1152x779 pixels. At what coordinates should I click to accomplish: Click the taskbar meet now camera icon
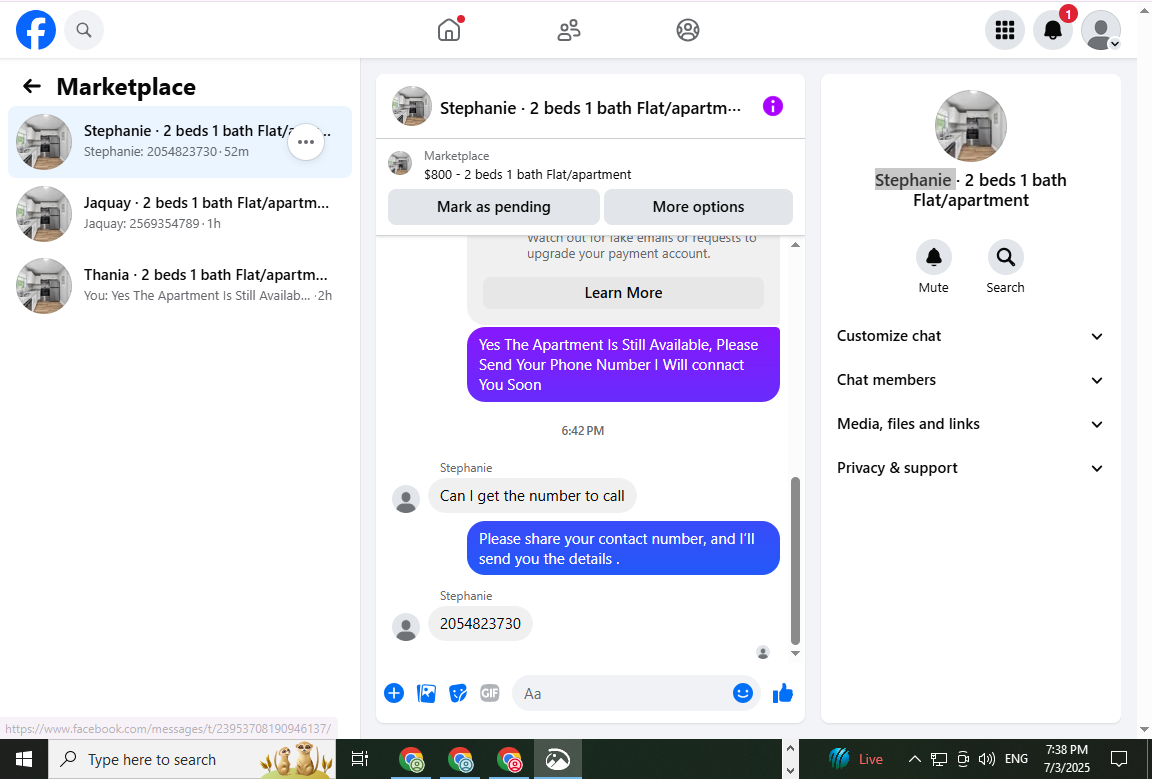[x=962, y=759]
